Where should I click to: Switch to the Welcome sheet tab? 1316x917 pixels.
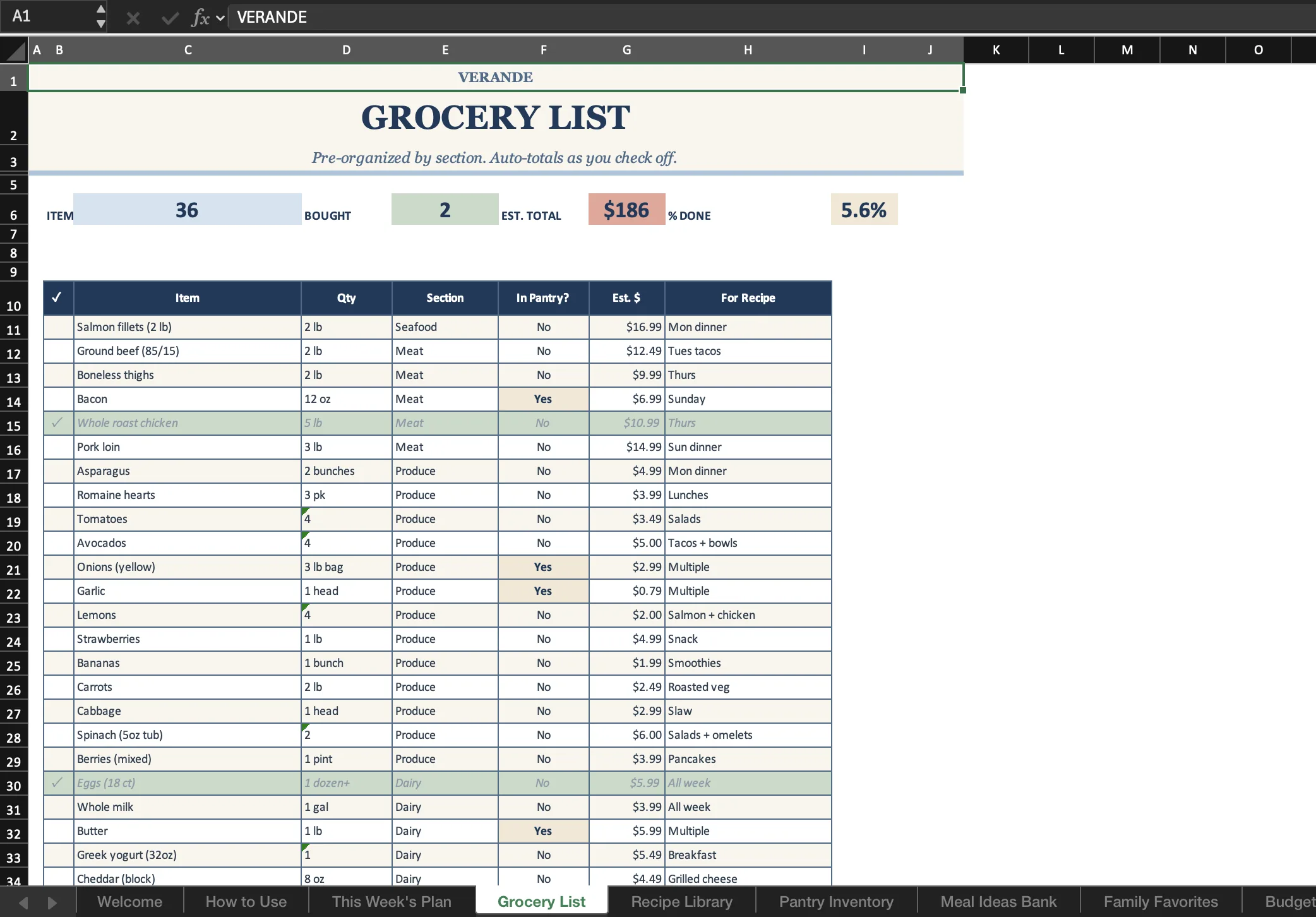[129, 902]
